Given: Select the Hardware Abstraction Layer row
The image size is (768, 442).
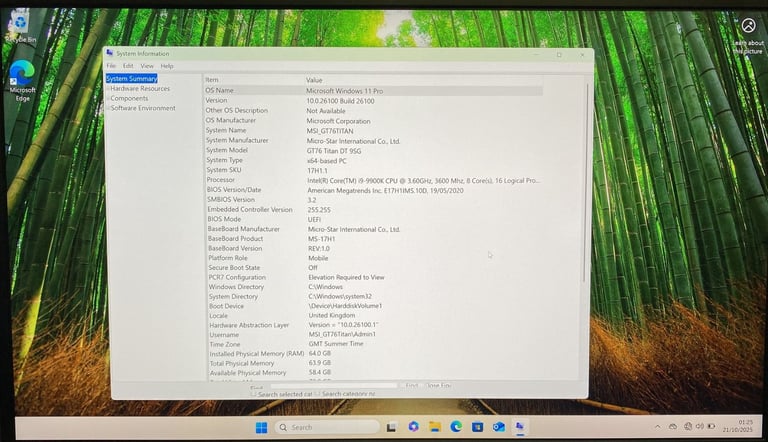Looking at the screenshot, I should pos(375,325).
